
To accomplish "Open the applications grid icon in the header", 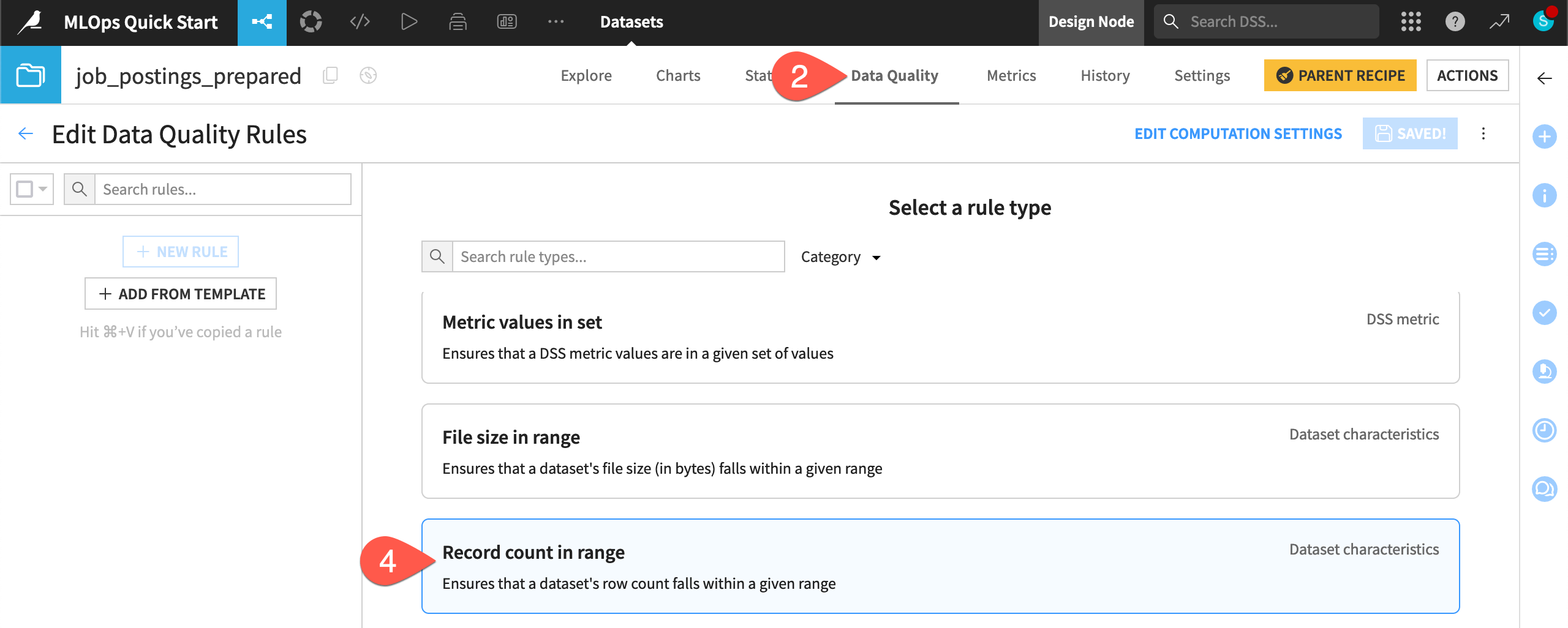I will pos(1410,22).
